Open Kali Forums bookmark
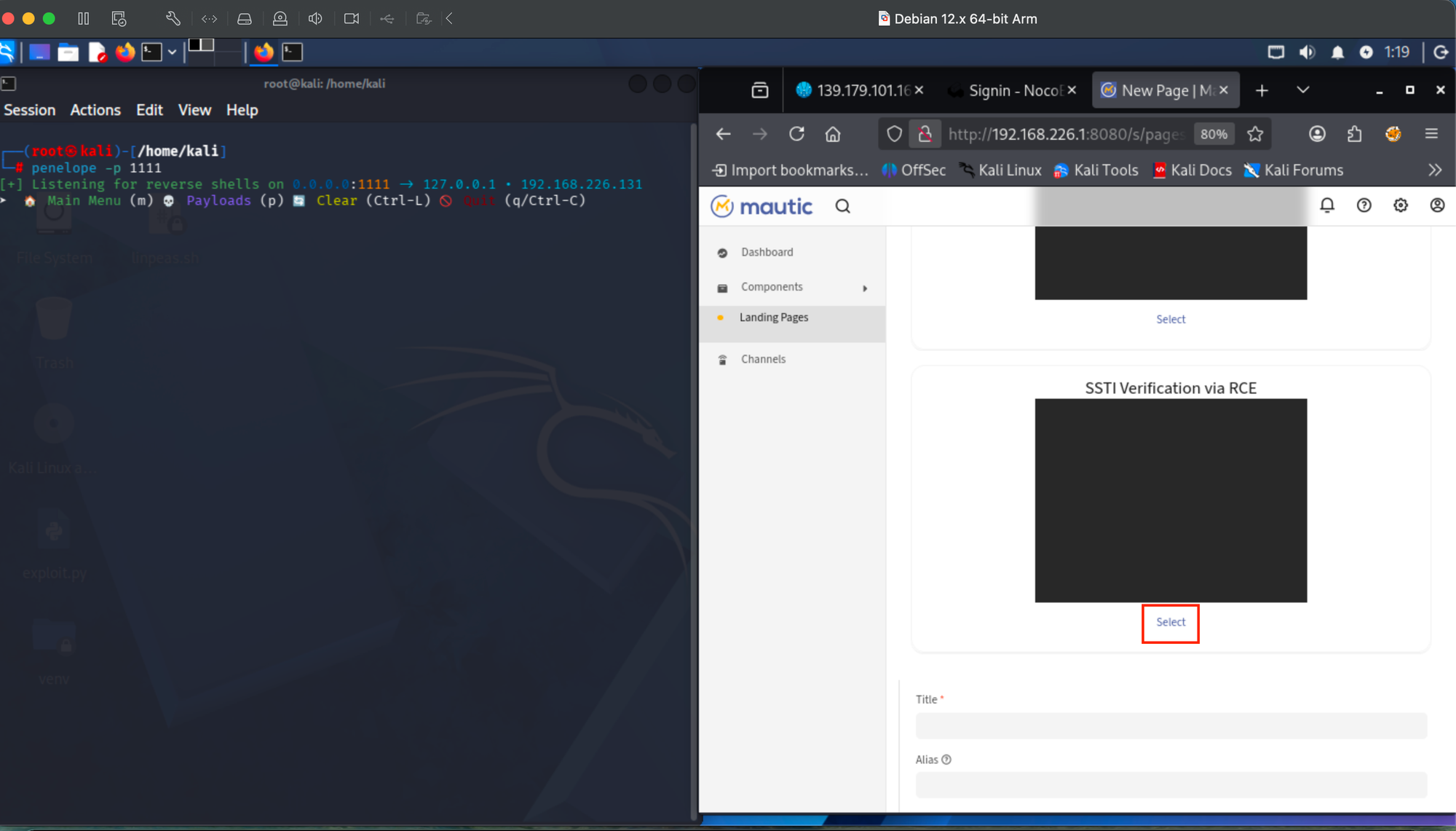Viewport: 1456px width, 831px height. click(1294, 170)
